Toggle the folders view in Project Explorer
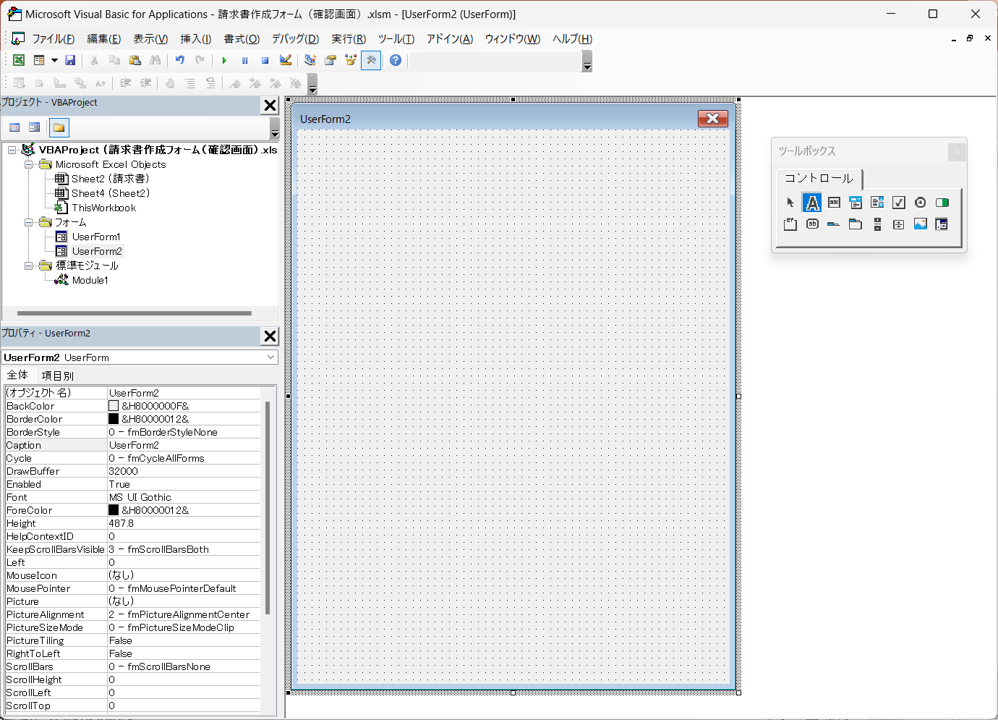Viewport: 998px width, 720px height. coord(59,128)
